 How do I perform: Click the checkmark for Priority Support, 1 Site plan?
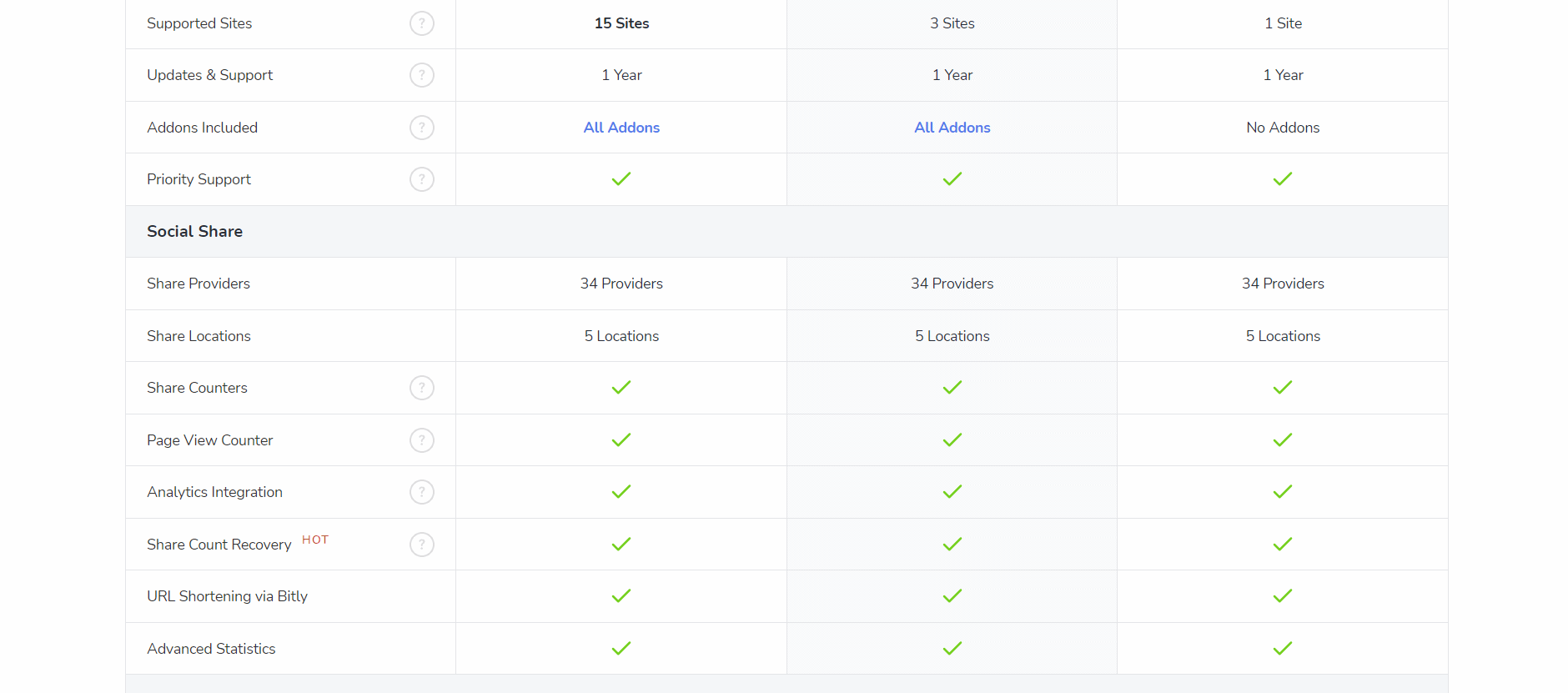pos(1283,179)
